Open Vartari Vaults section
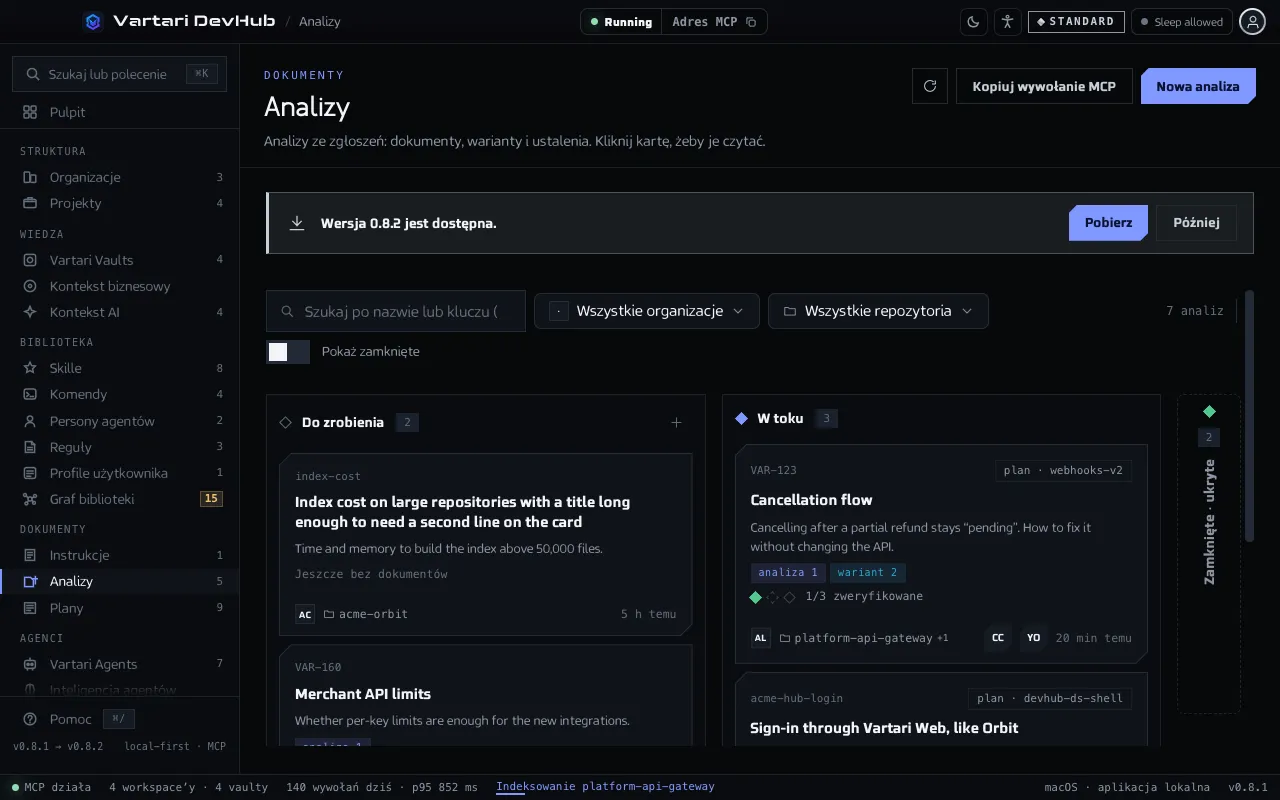 point(120,260)
